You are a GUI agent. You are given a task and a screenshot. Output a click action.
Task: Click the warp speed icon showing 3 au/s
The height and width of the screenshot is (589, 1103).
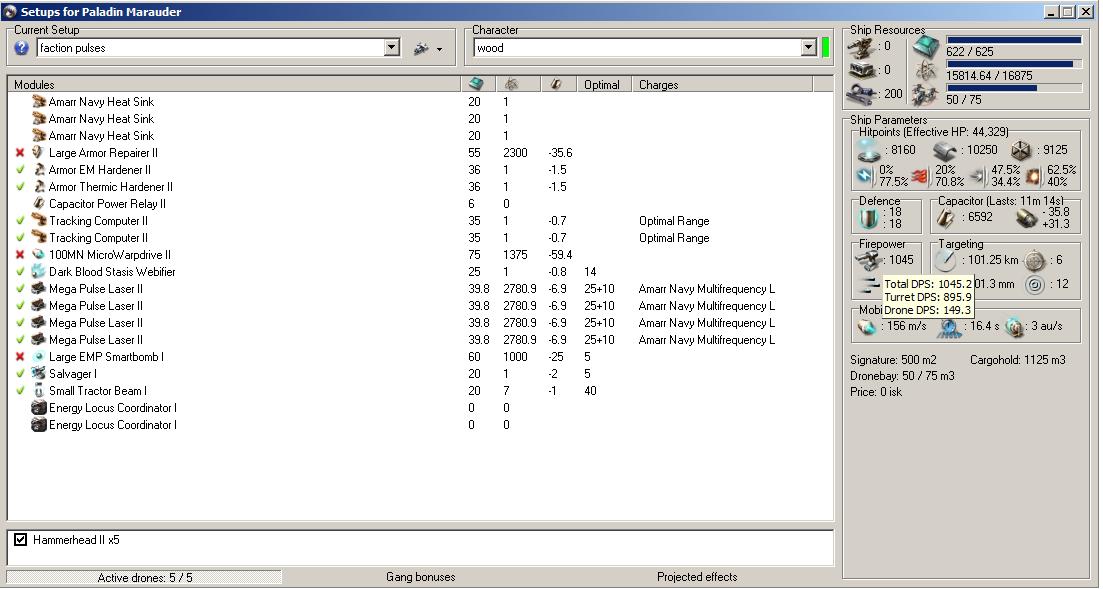[1014, 327]
